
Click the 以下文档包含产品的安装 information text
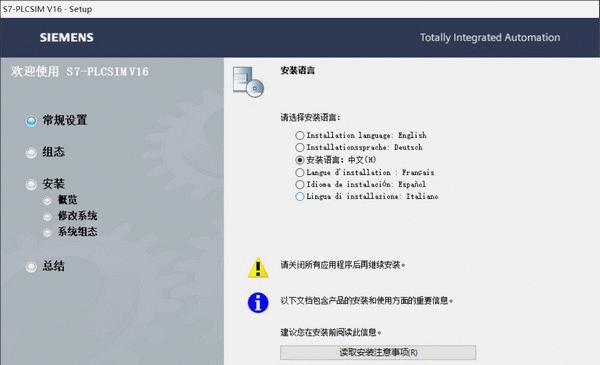[x=367, y=300]
